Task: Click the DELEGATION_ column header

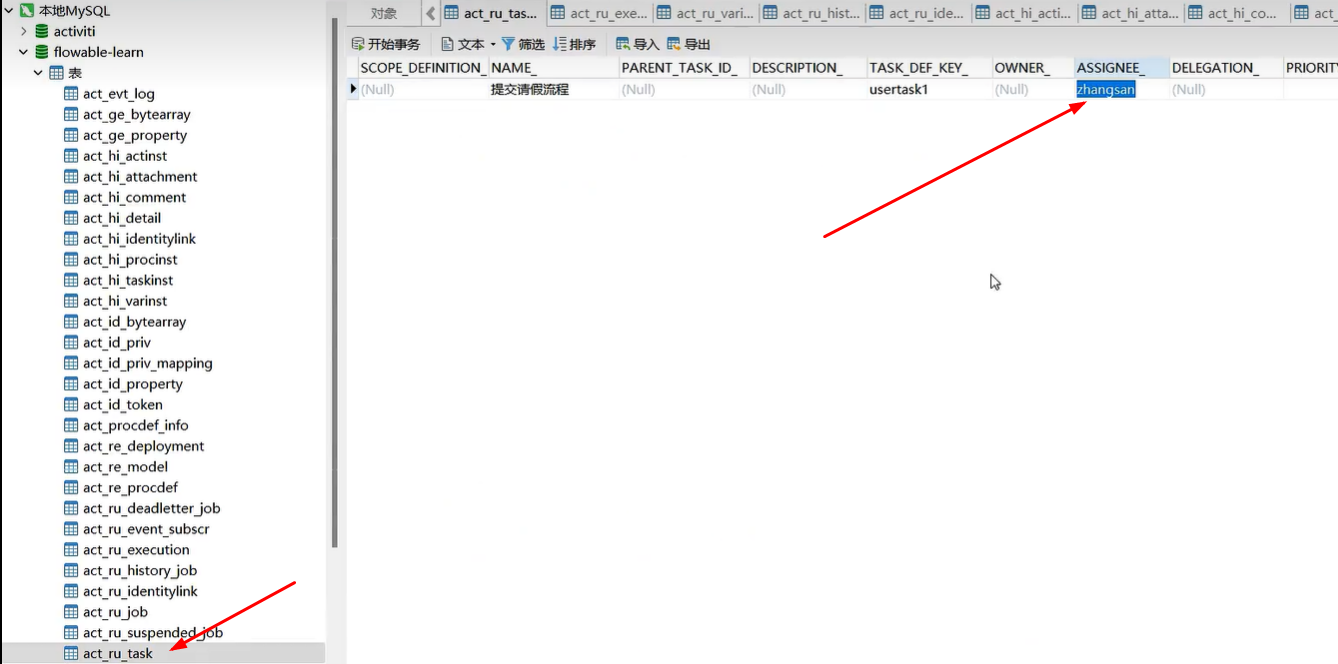Action: 1226,68
